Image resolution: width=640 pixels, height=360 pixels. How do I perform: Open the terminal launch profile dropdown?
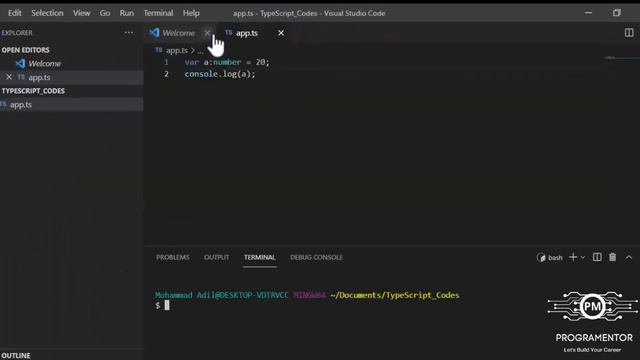tap(583, 257)
